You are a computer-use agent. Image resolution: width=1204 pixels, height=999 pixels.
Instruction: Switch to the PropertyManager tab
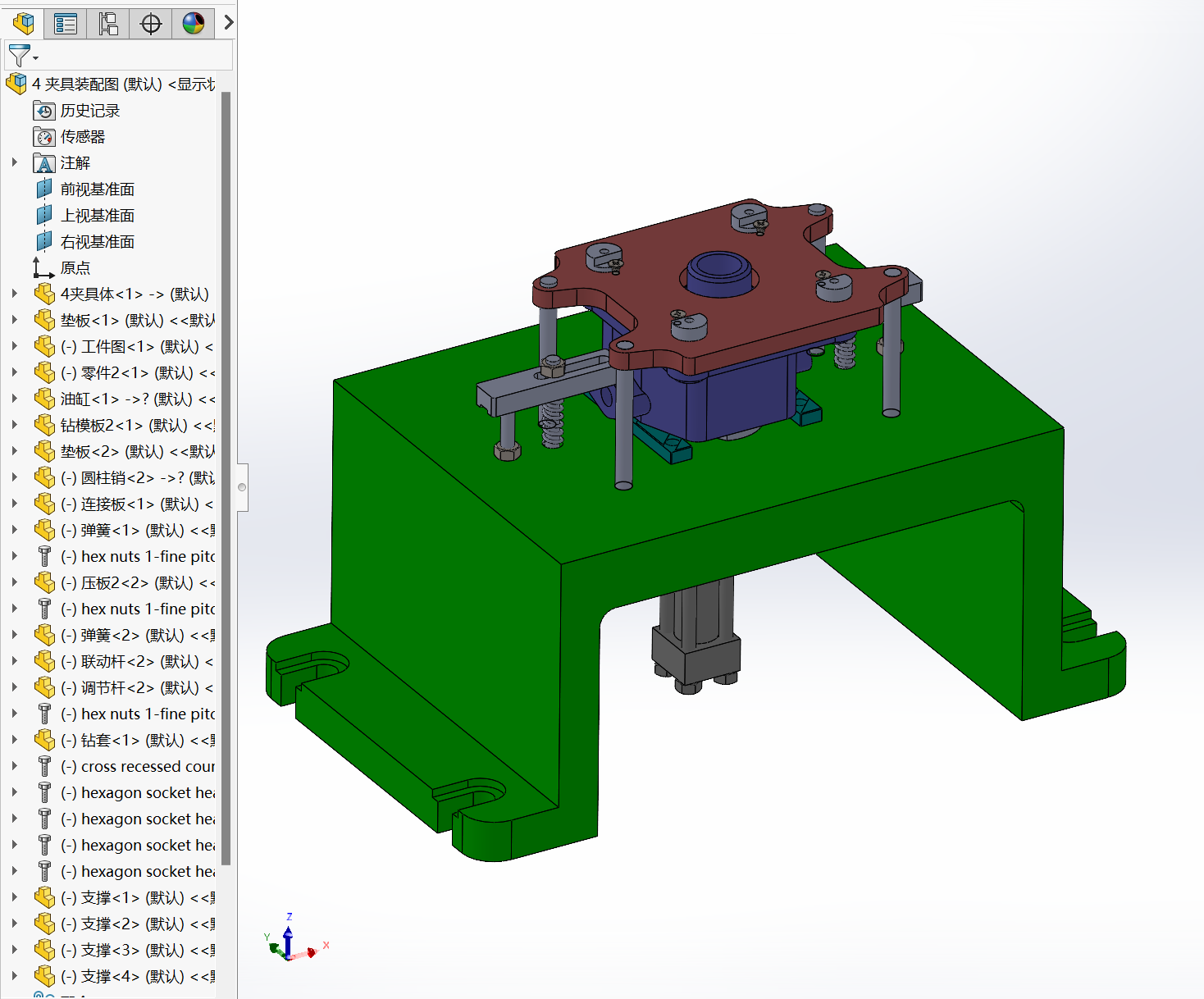pos(66,23)
